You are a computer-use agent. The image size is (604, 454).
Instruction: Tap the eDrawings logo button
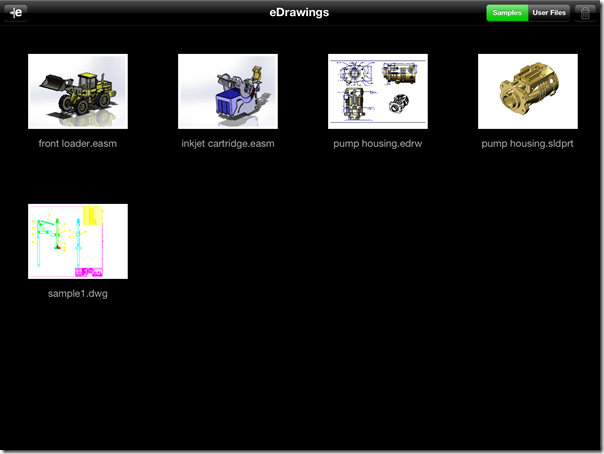coord(16,13)
